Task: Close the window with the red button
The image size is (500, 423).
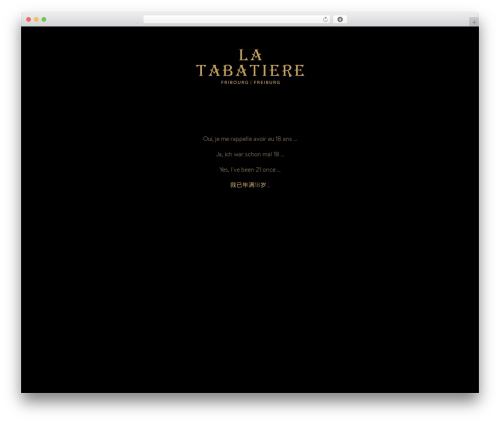Action: point(29,20)
